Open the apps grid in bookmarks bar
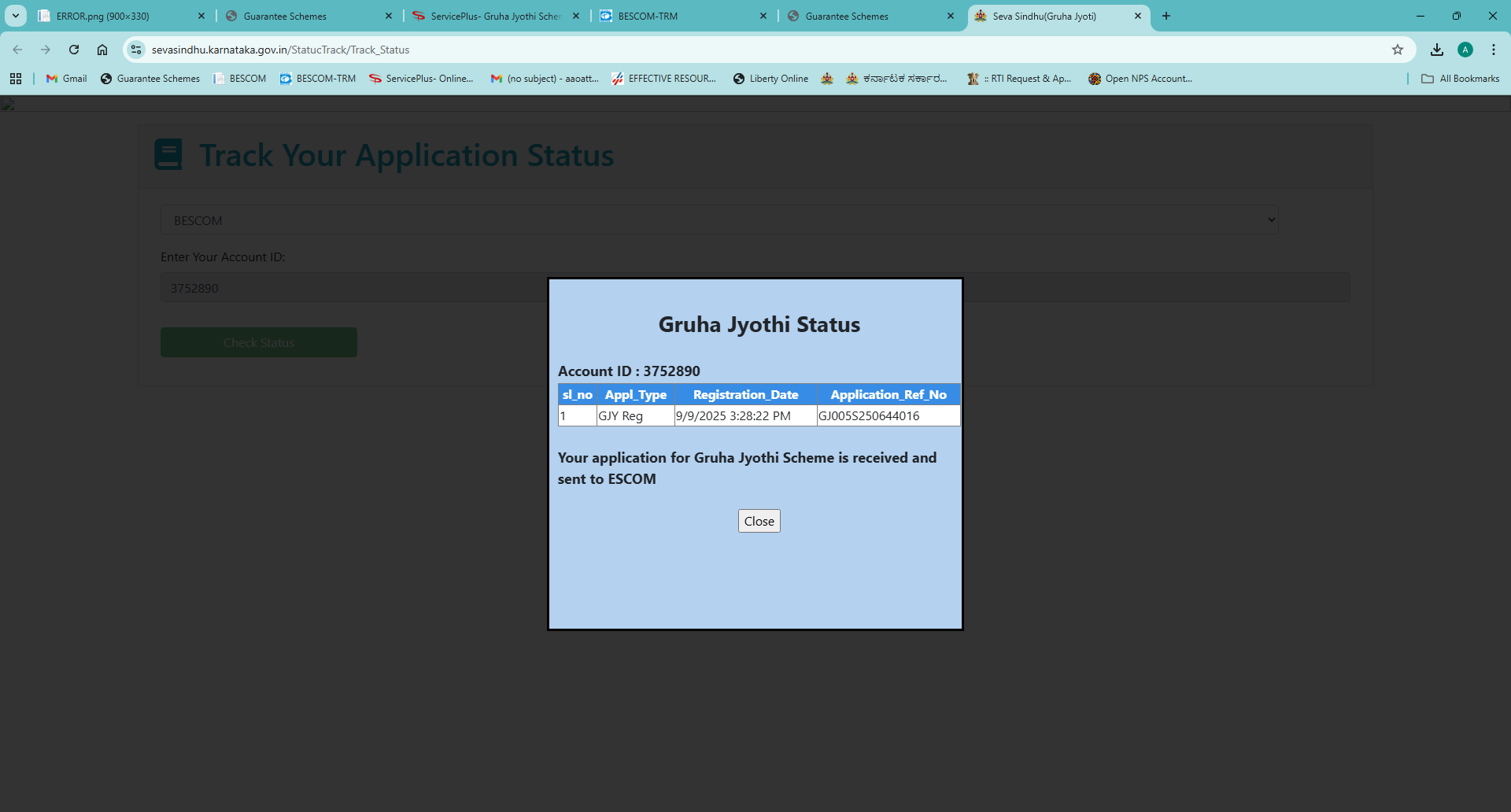The image size is (1511, 812). pos(16,79)
